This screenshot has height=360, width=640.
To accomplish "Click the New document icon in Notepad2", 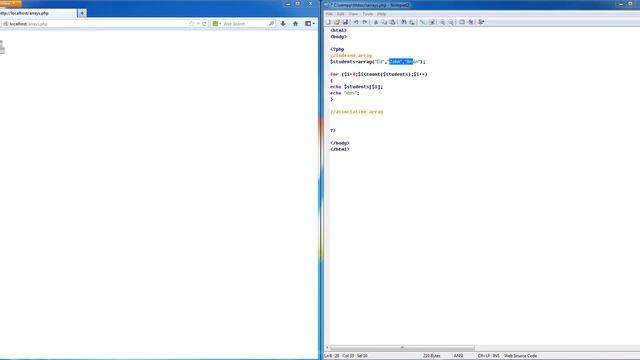I will [x=328, y=22].
